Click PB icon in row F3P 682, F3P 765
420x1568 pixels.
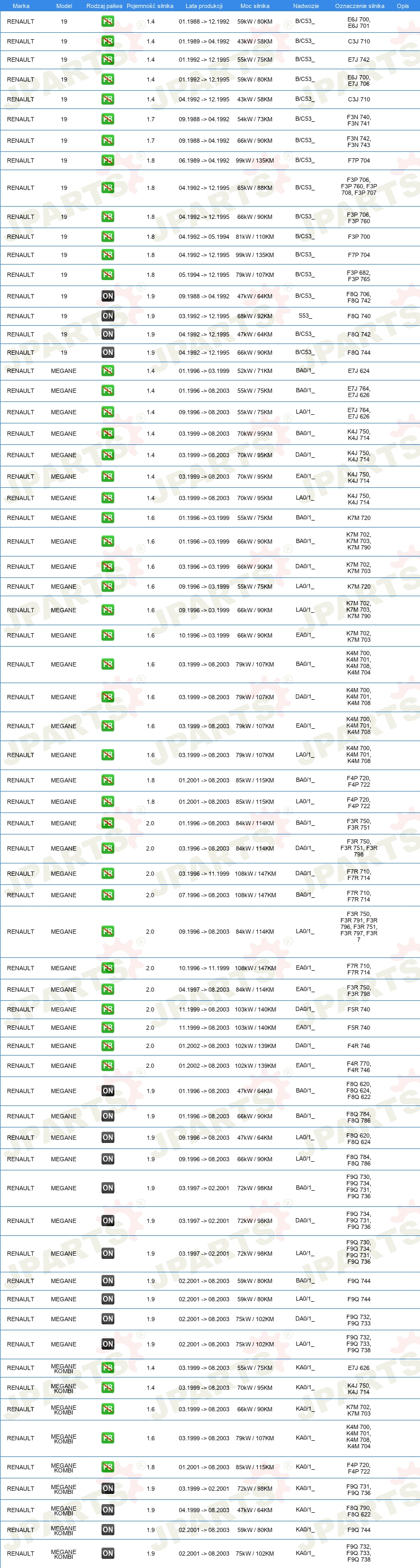(108, 275)
